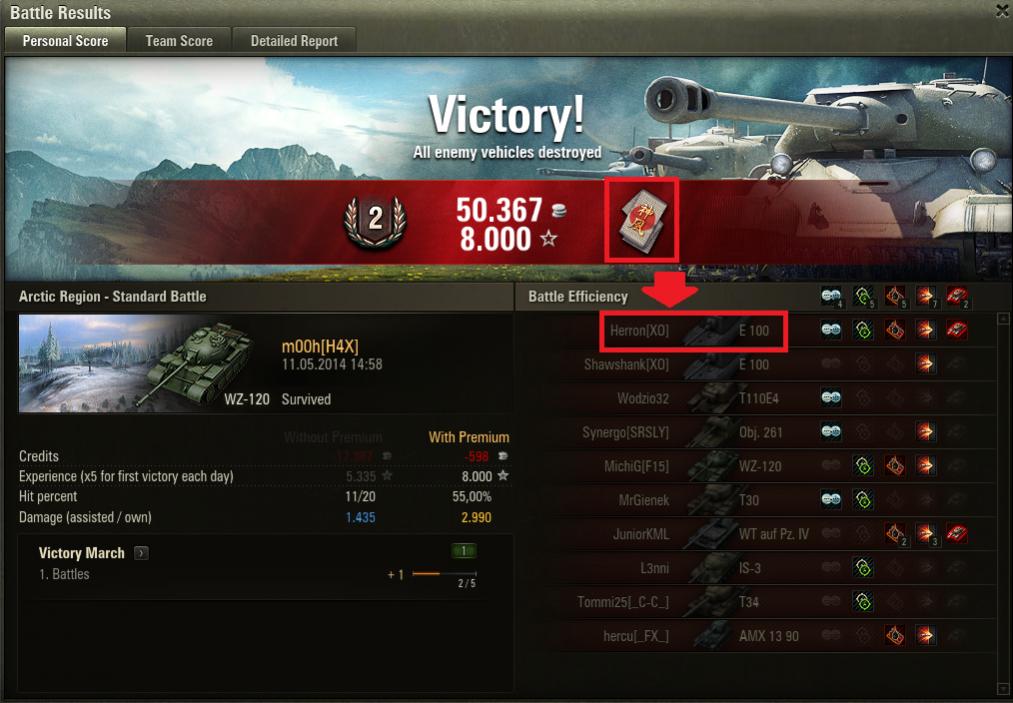The width and height of the screenshot is (1013, 703).
Task: Click the Victory March mission title
Action: pos(81,553)
